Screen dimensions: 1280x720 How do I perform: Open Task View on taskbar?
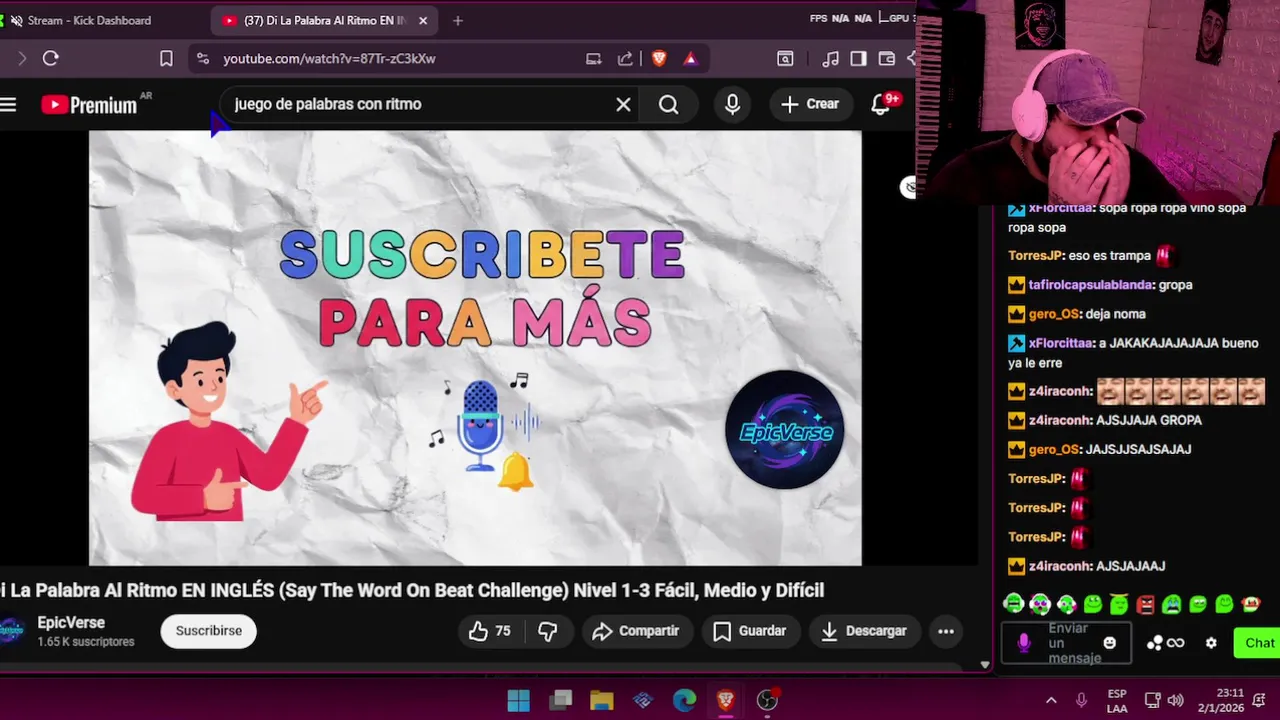[560, 700]
